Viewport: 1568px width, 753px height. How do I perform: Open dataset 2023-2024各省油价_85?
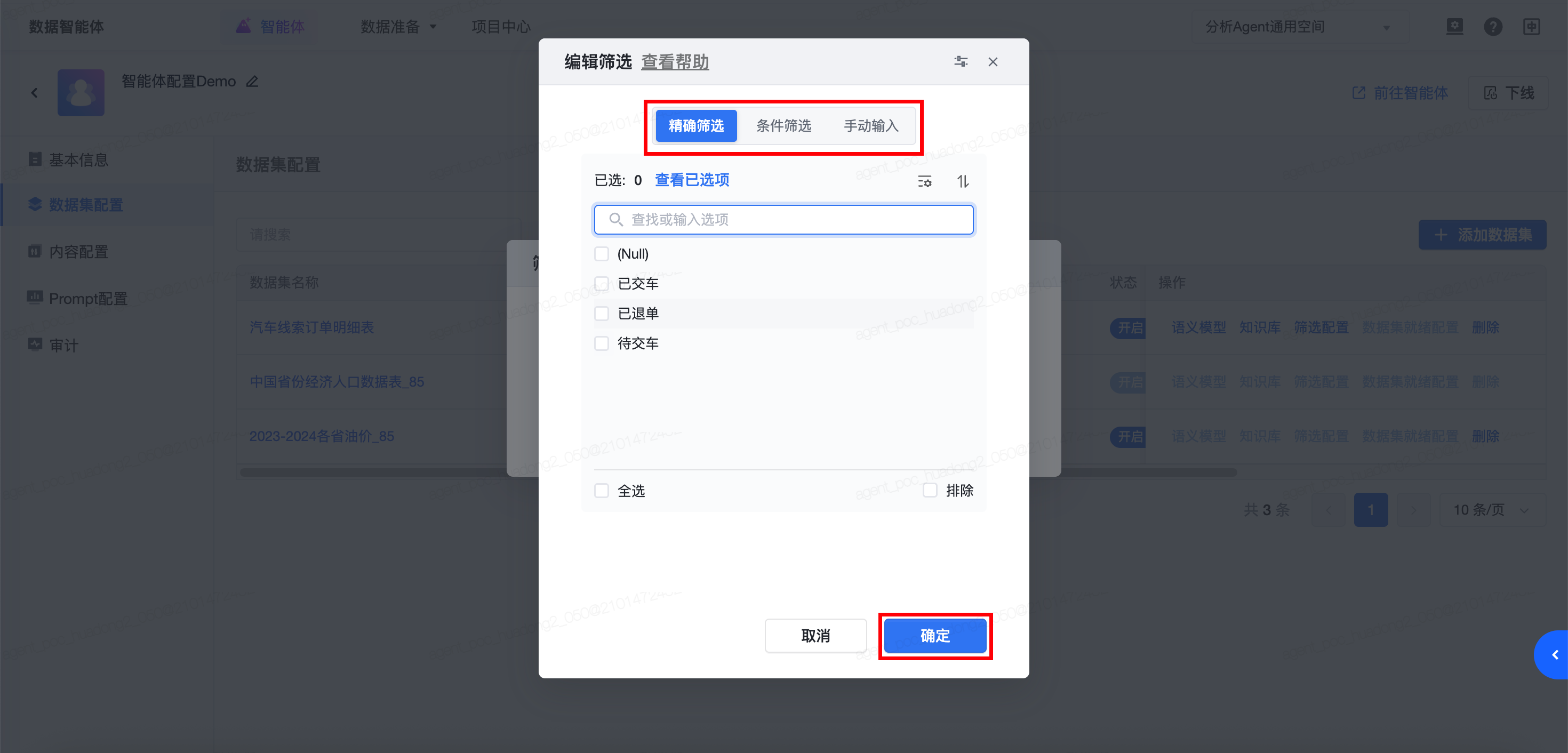coord(322,436)
